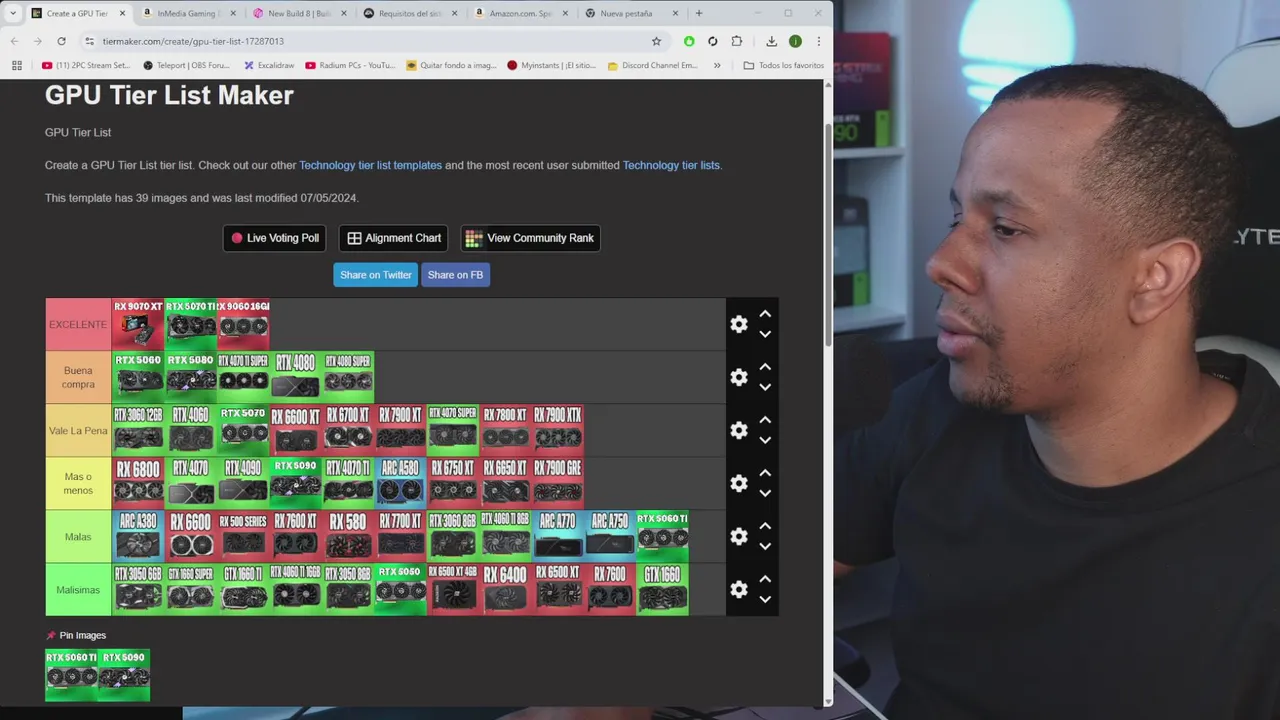
Task: Move EXCELENTE row up with up arrow
Action: pyautogui.click(x=765, y=314)
